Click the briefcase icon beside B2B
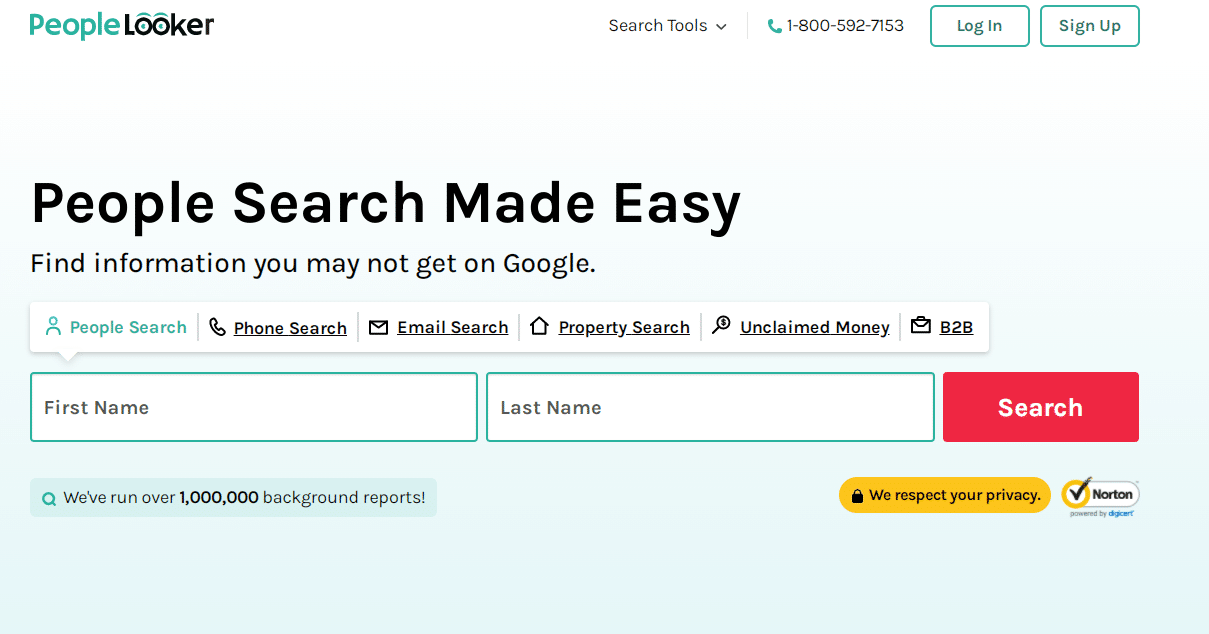Image resolution: width=1209 pixels, height=634 pixels. click(x=921, y=326)
